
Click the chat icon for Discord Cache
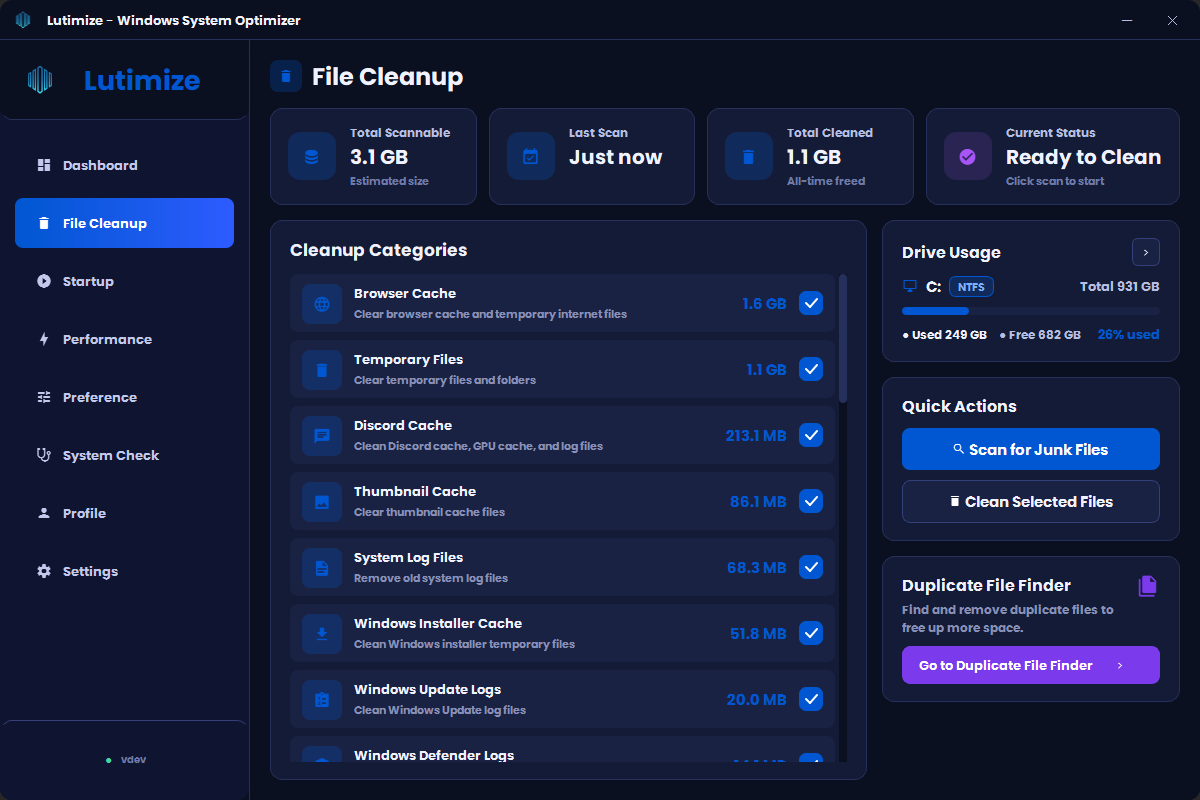coord(322,436)
